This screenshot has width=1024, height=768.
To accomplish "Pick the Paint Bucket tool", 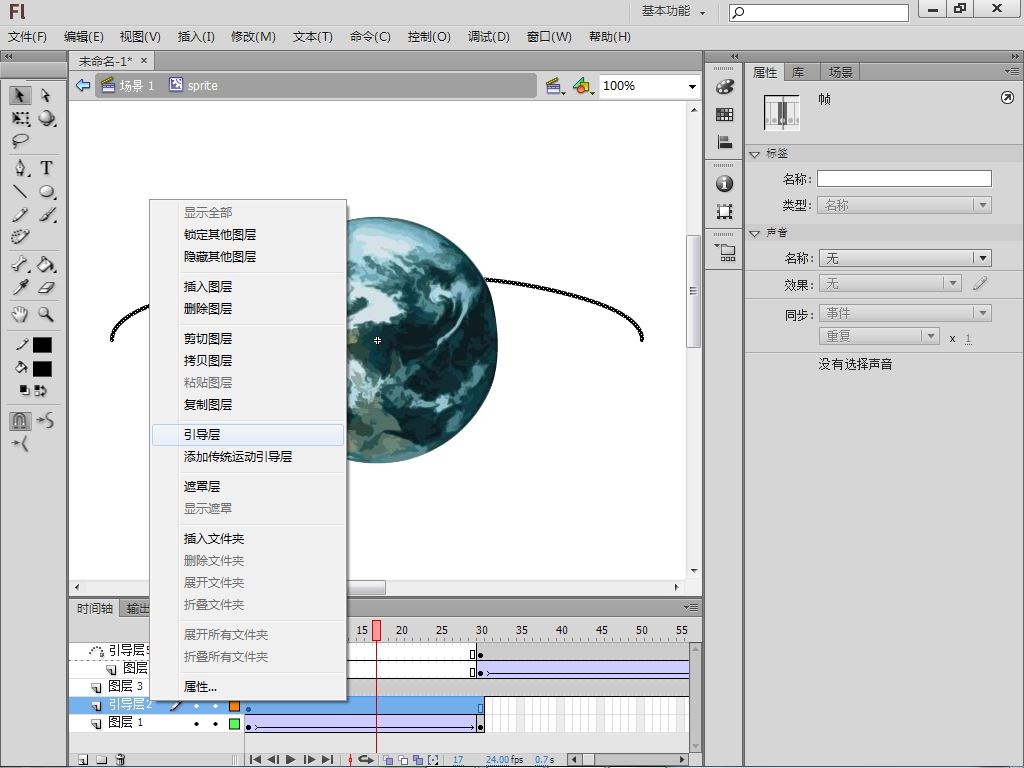I will pyautogui.click(x=46, y=265).
